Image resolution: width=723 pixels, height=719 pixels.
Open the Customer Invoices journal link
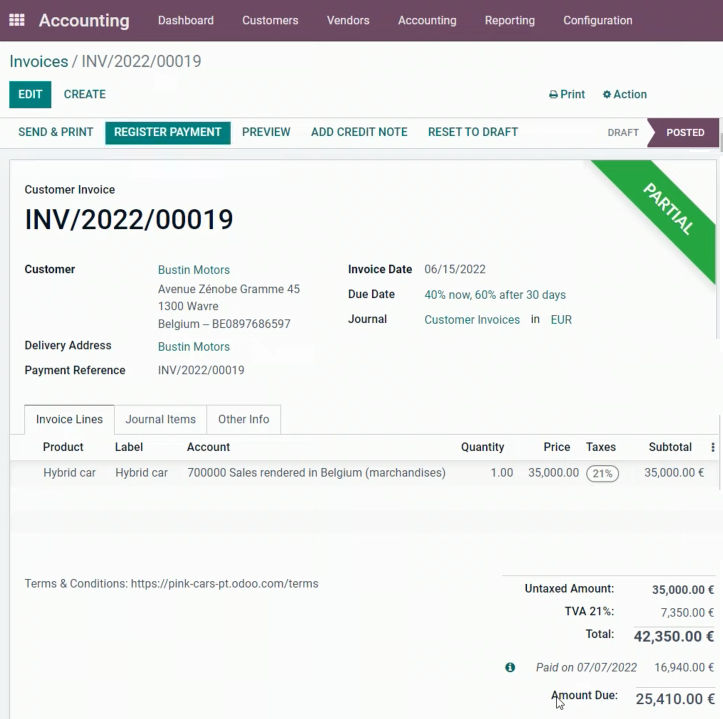point(472,320)
